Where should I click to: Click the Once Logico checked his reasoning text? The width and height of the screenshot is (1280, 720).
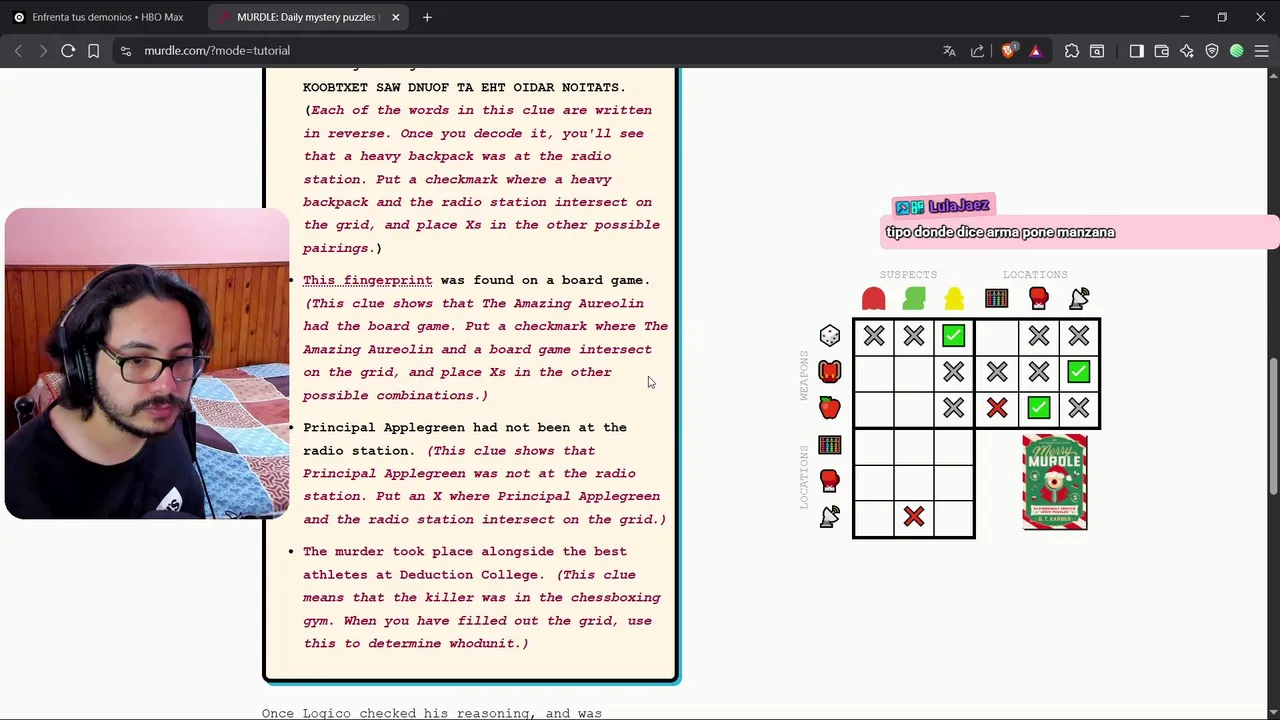pos(432,713)
